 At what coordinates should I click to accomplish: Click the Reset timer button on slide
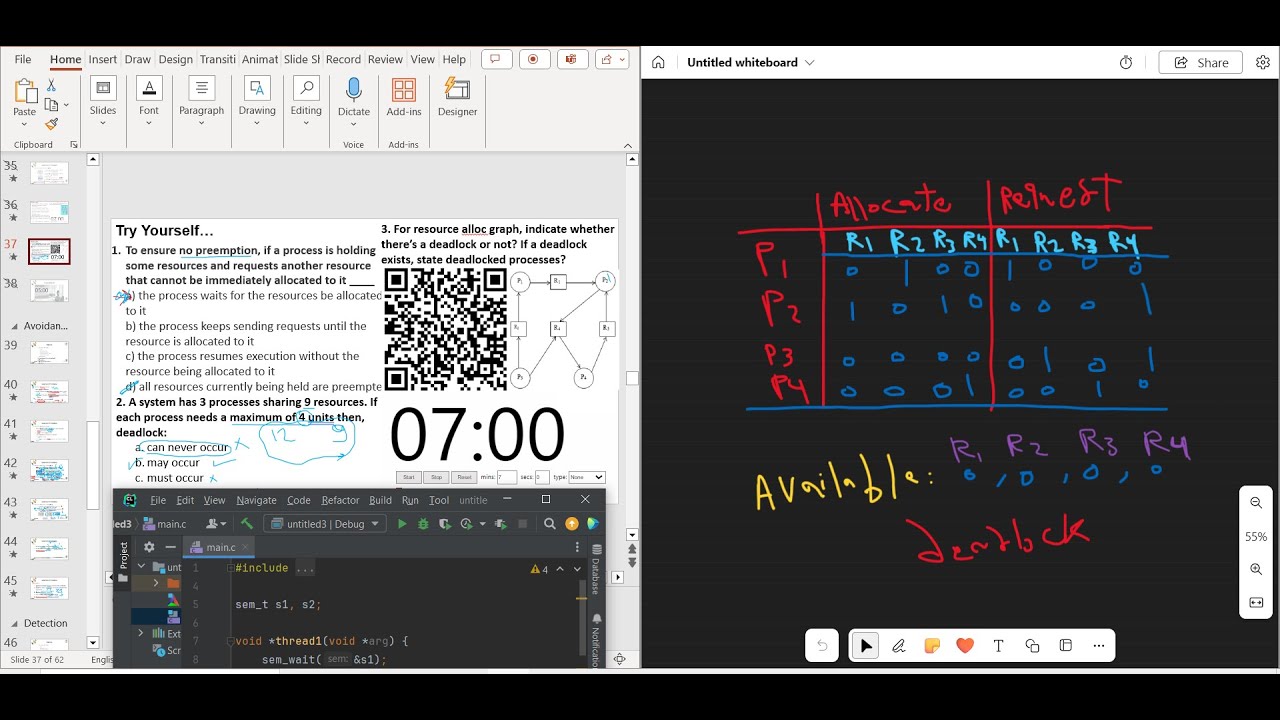(463, 478)
